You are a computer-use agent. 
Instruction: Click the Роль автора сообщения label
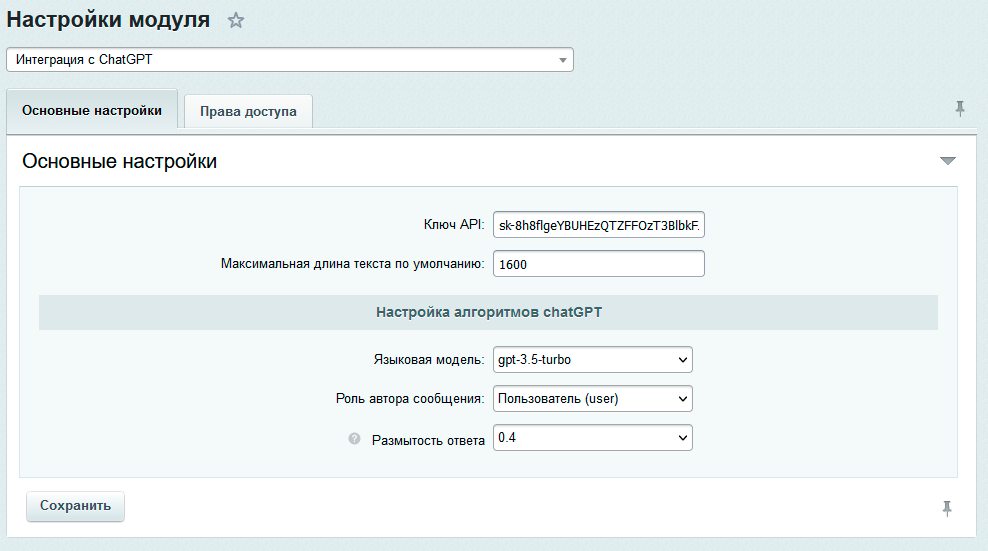[410, 398]
